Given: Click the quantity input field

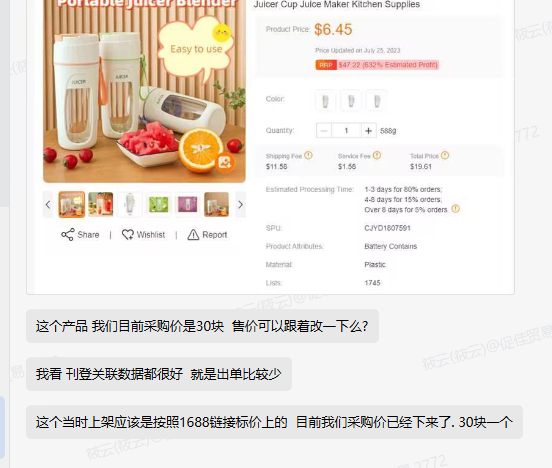Looking at the screenshot, I should click(346, 131).
